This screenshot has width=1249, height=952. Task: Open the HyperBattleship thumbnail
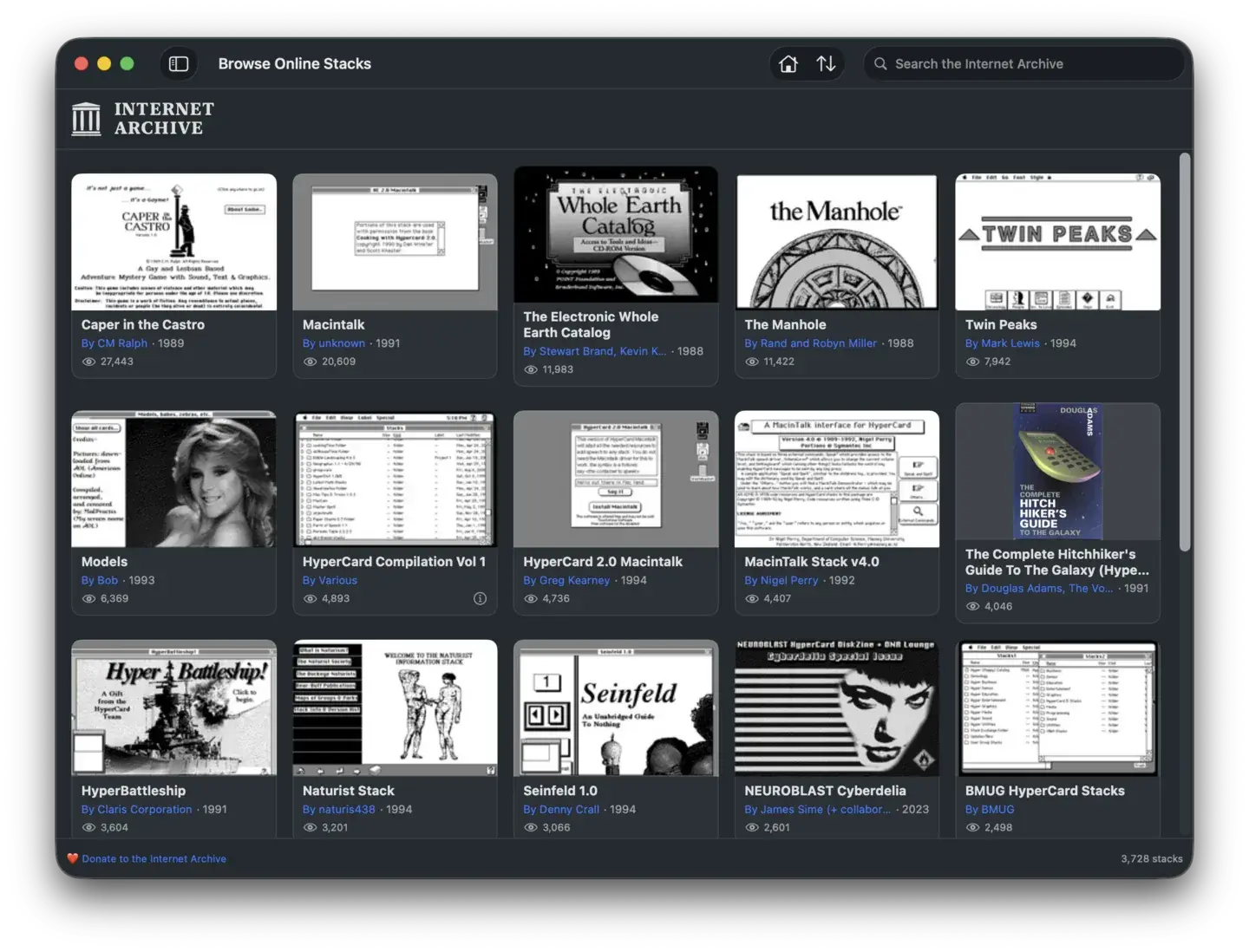click(x=174, y=708)
